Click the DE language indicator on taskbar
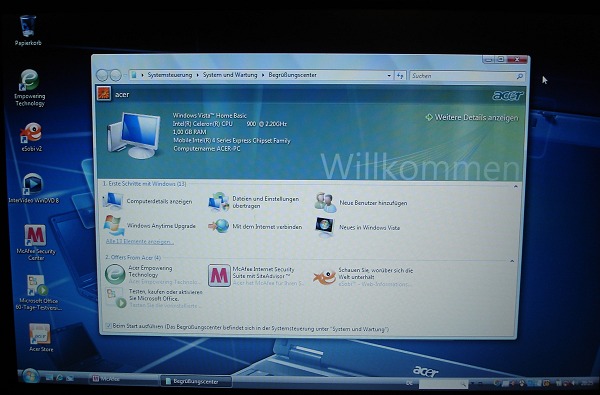This screenshot has height=395, width=600. click(409, 383)
